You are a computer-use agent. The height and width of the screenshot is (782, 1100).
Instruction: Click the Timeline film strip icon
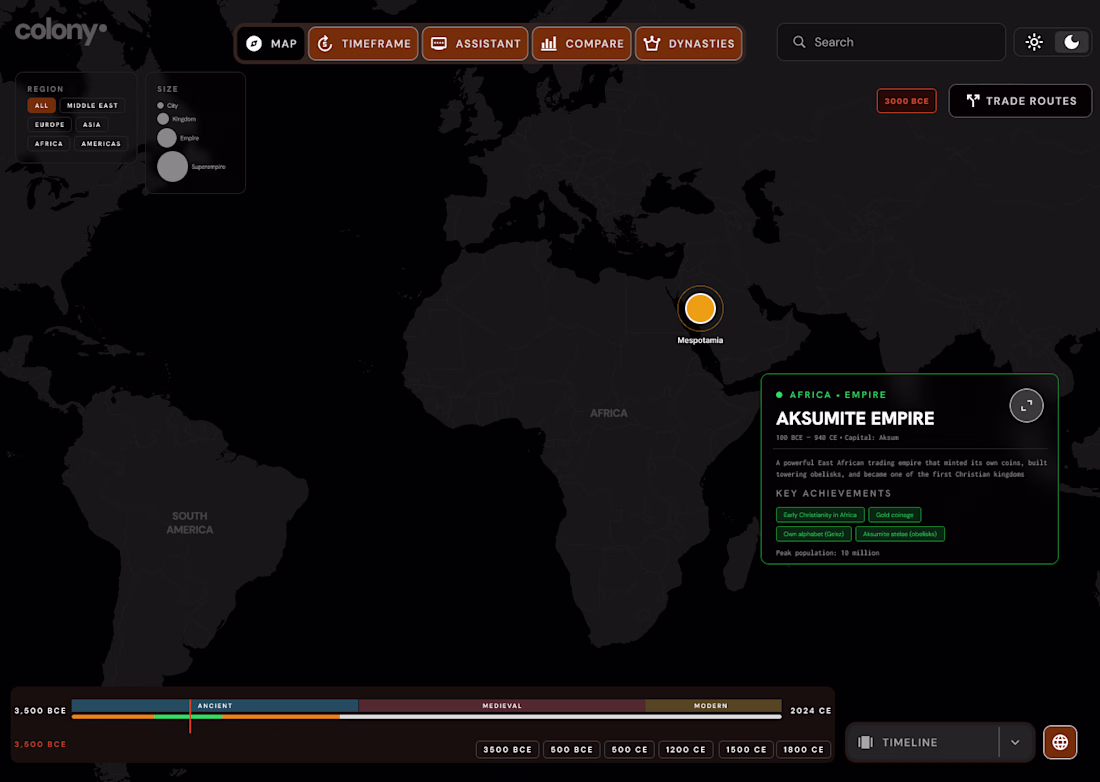[866, 742]
